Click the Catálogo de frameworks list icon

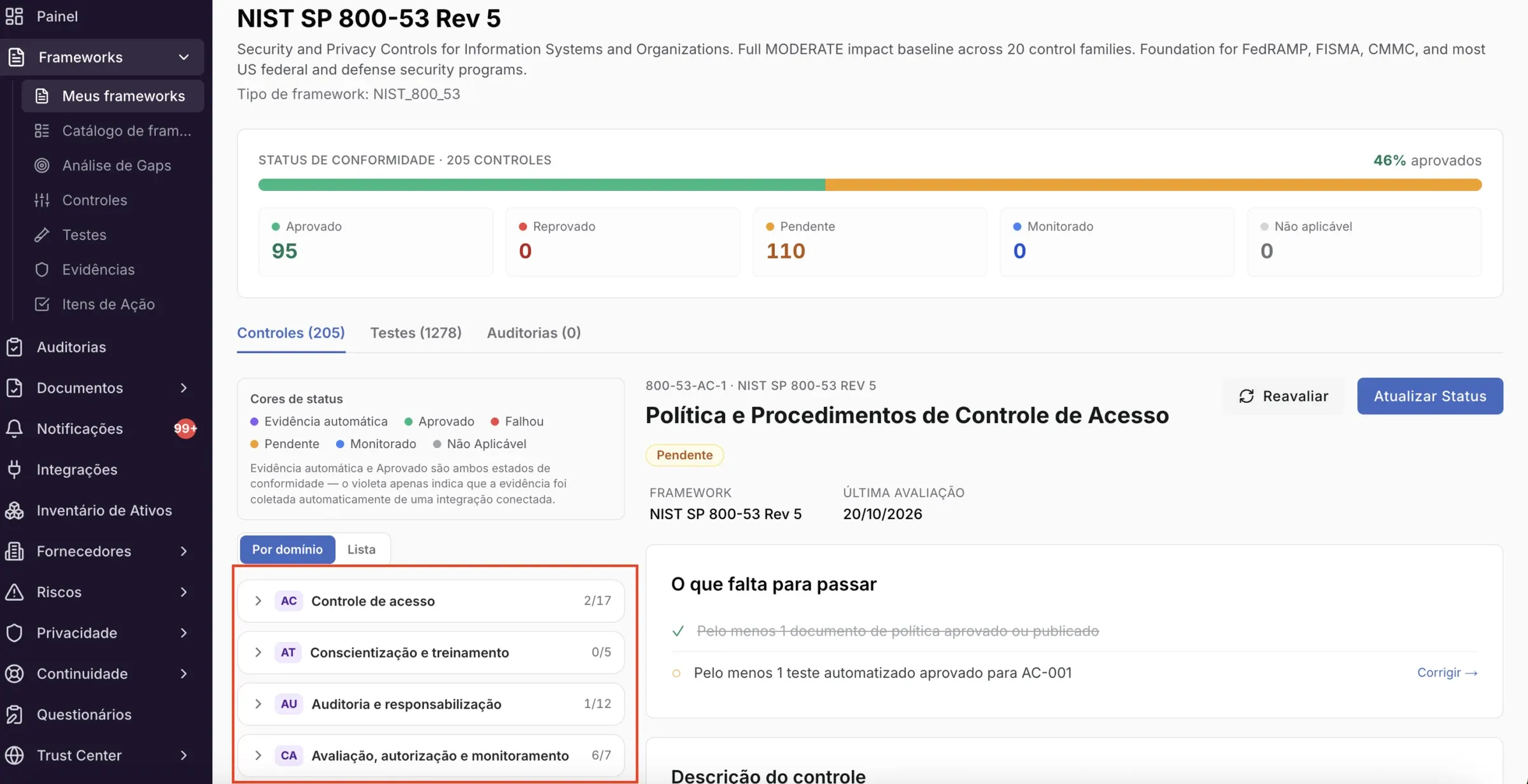pos(42,130)
